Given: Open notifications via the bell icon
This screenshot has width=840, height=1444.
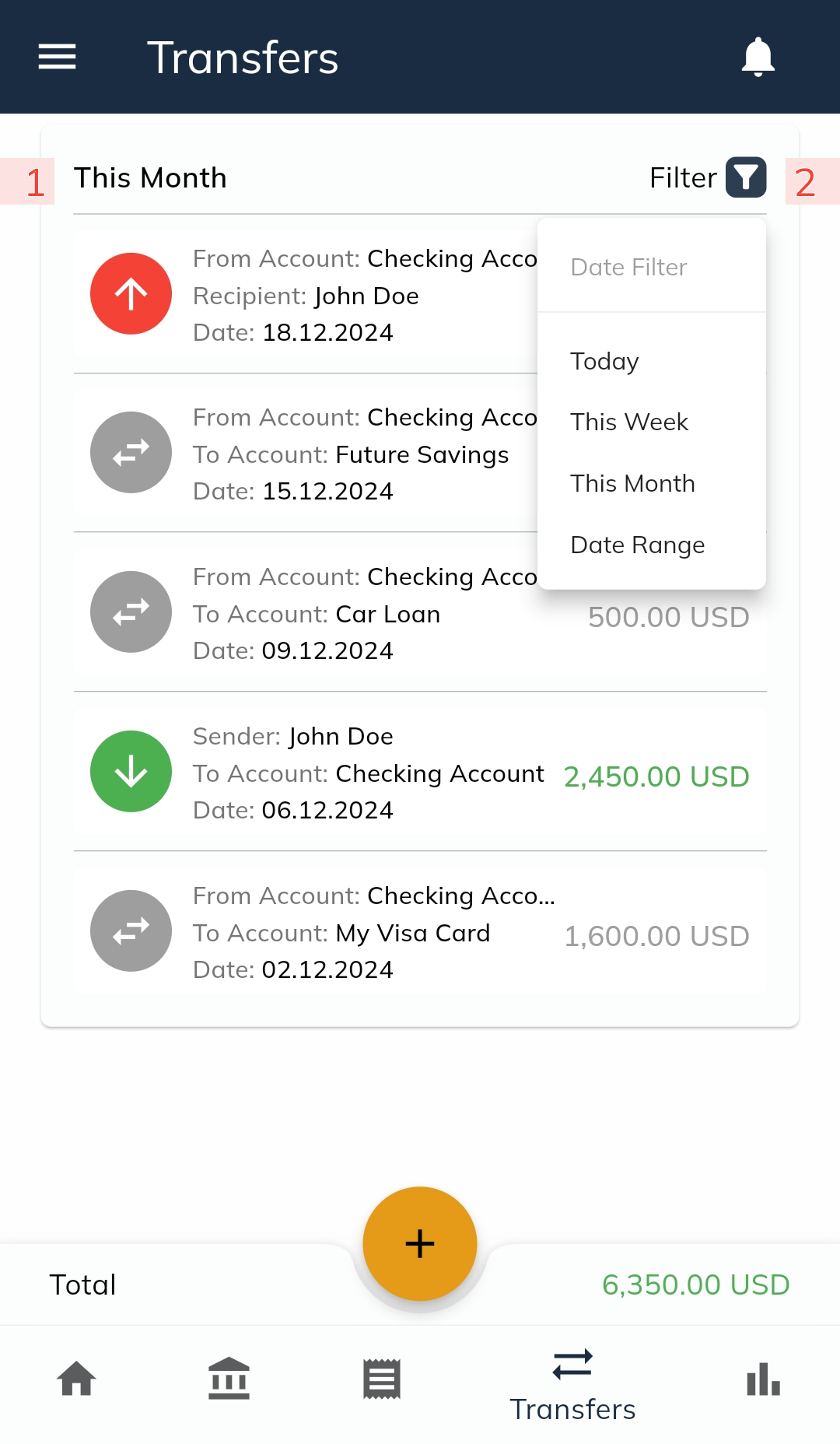Looking at the screenshot, I should coord(758,57).
